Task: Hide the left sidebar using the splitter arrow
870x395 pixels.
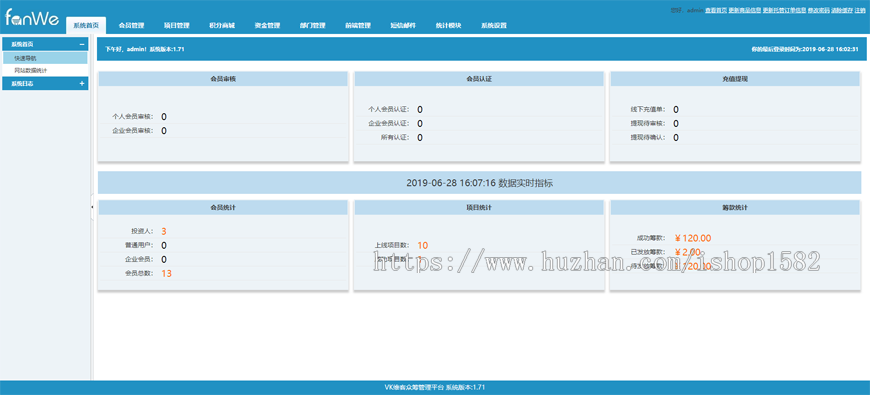Action: 92,207
